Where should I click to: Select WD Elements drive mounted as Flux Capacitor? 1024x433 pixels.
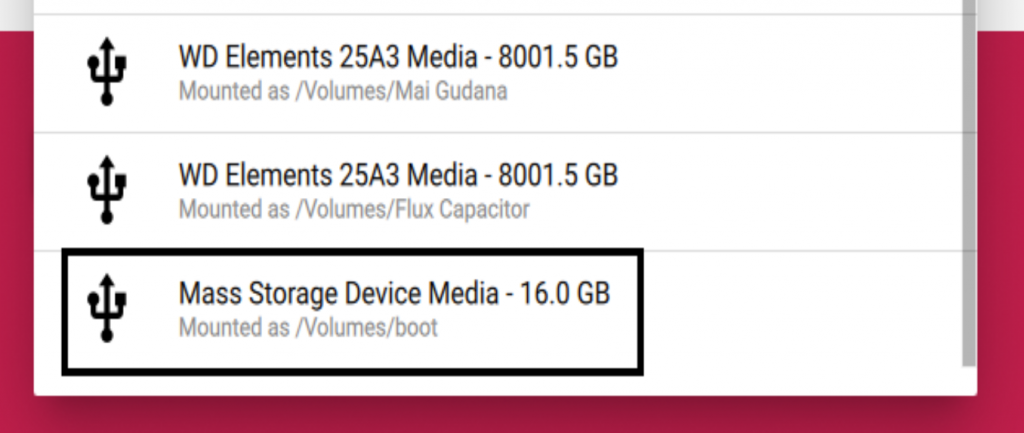pos(498,191)
